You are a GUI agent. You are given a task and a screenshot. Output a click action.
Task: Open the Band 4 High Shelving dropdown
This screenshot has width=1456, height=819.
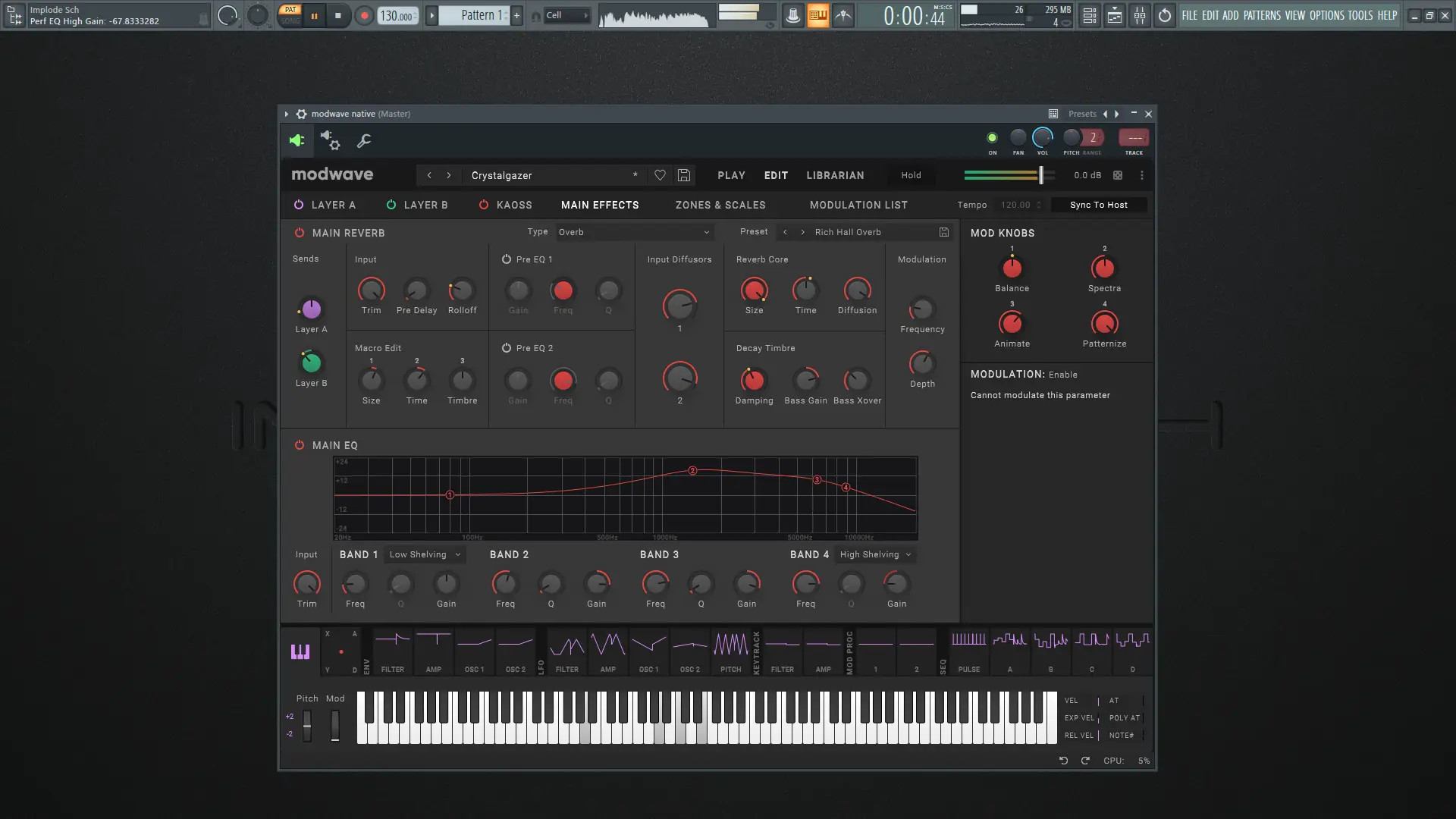(x=875, y=554)
